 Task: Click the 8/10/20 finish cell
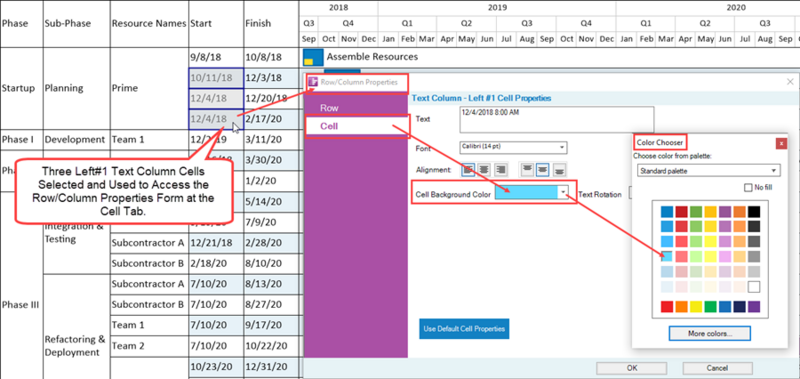click(271, 264)
